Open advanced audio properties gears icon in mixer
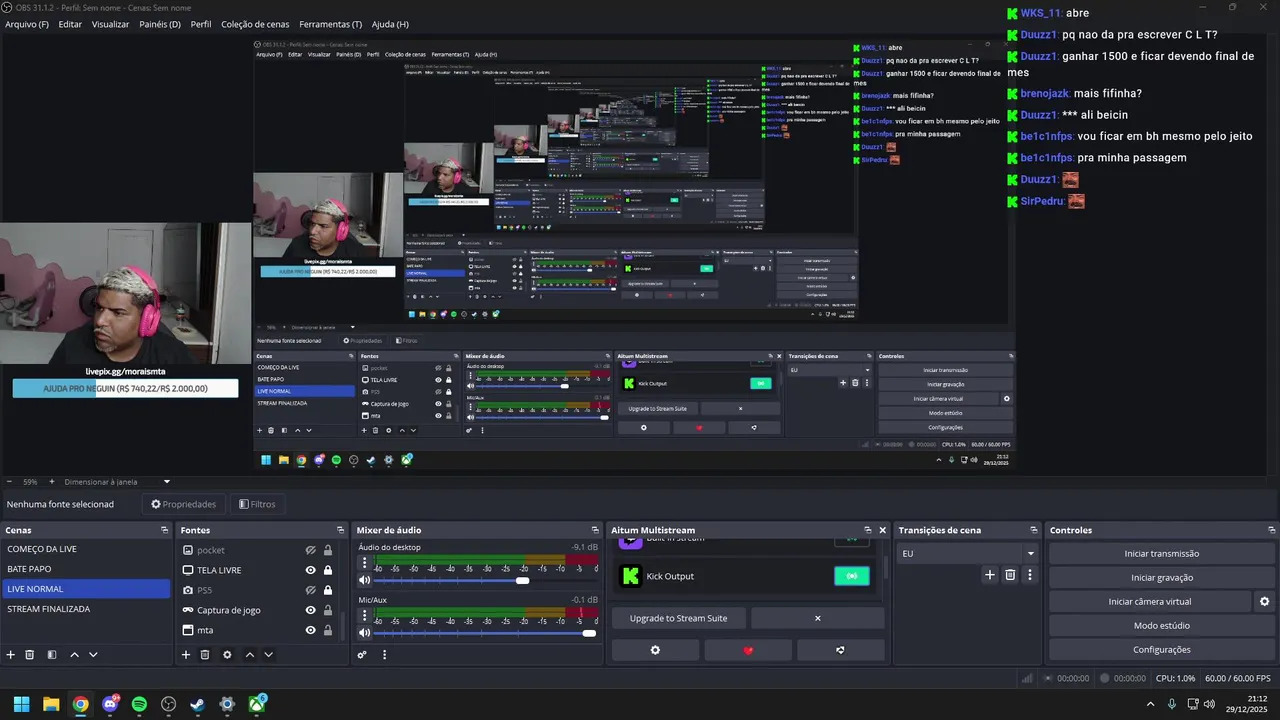 tap(362, 655)
